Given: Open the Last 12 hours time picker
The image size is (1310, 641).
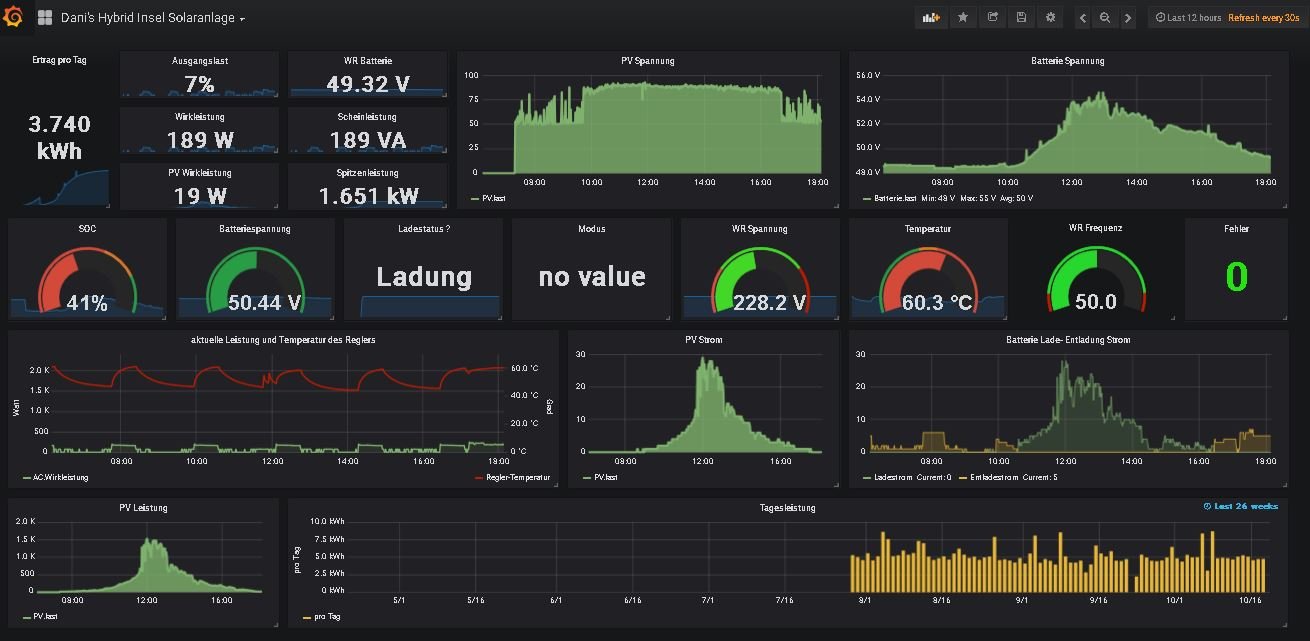Looking at the screenshot, I should [x=1188, y=18].
